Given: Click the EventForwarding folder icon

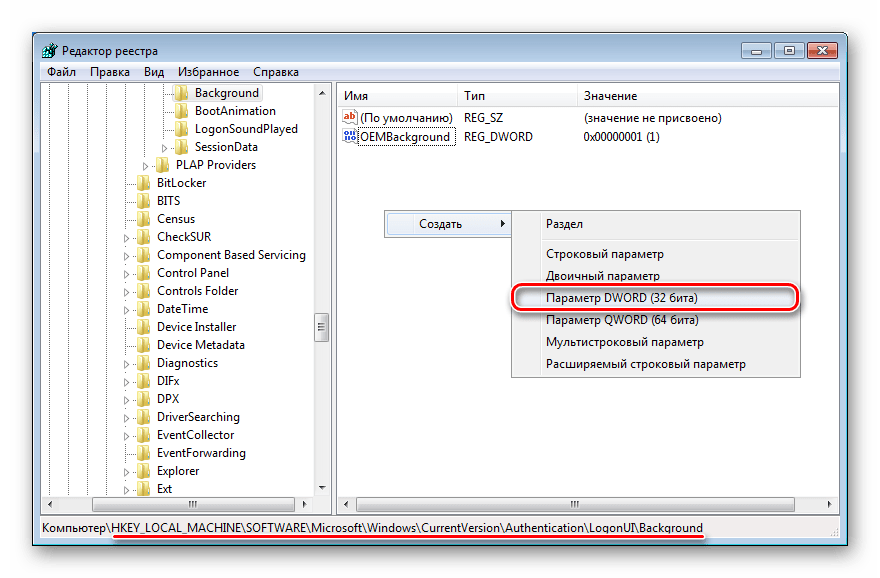Looking at the screenshot, I should (144, 453).
